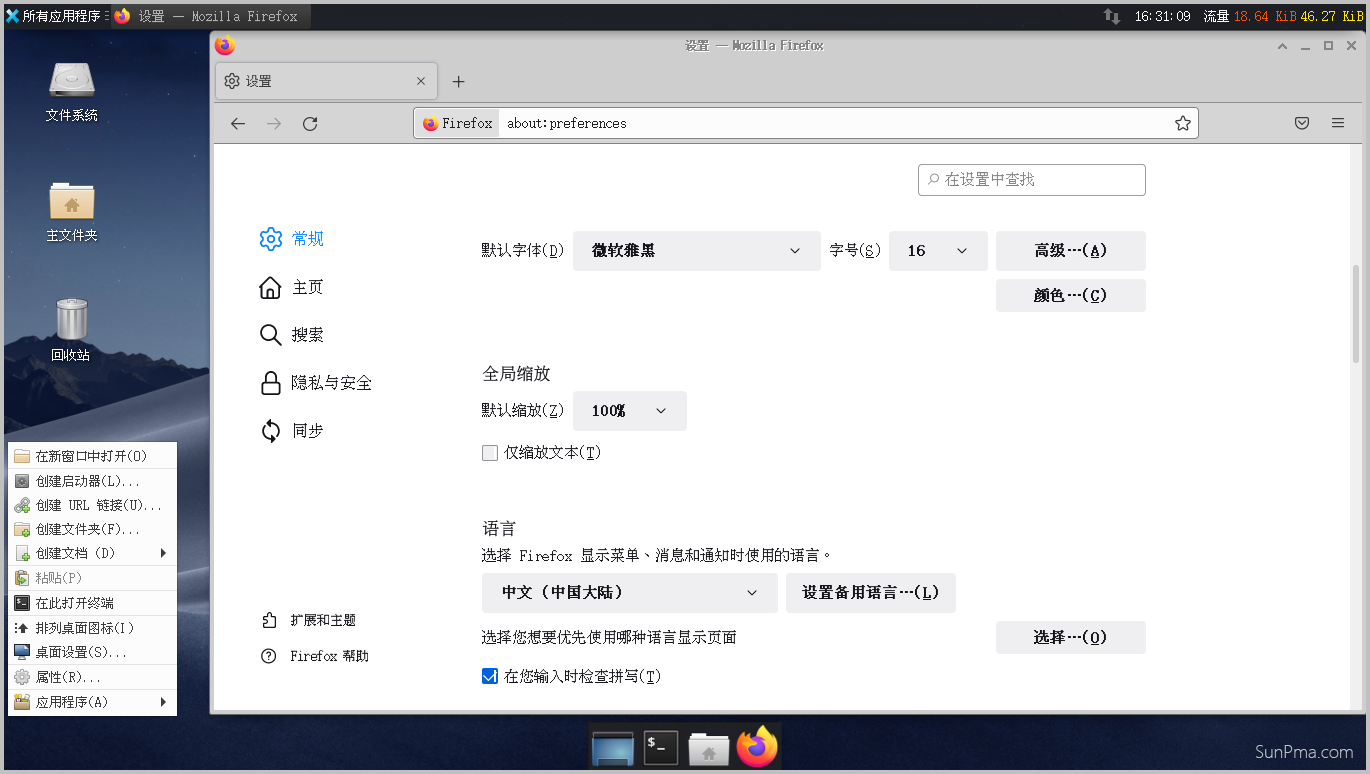Click the 高级 fonts button
1370x774 pixels.
pyautogui.click(x=1070, y=251)
